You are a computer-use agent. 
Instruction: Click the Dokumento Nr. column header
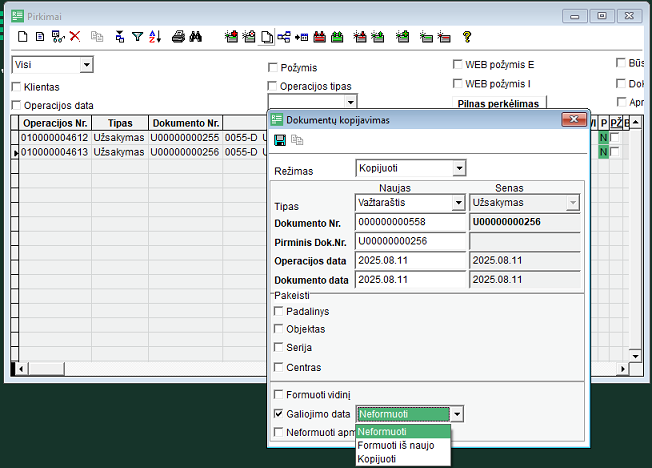[x=185, y=123]
